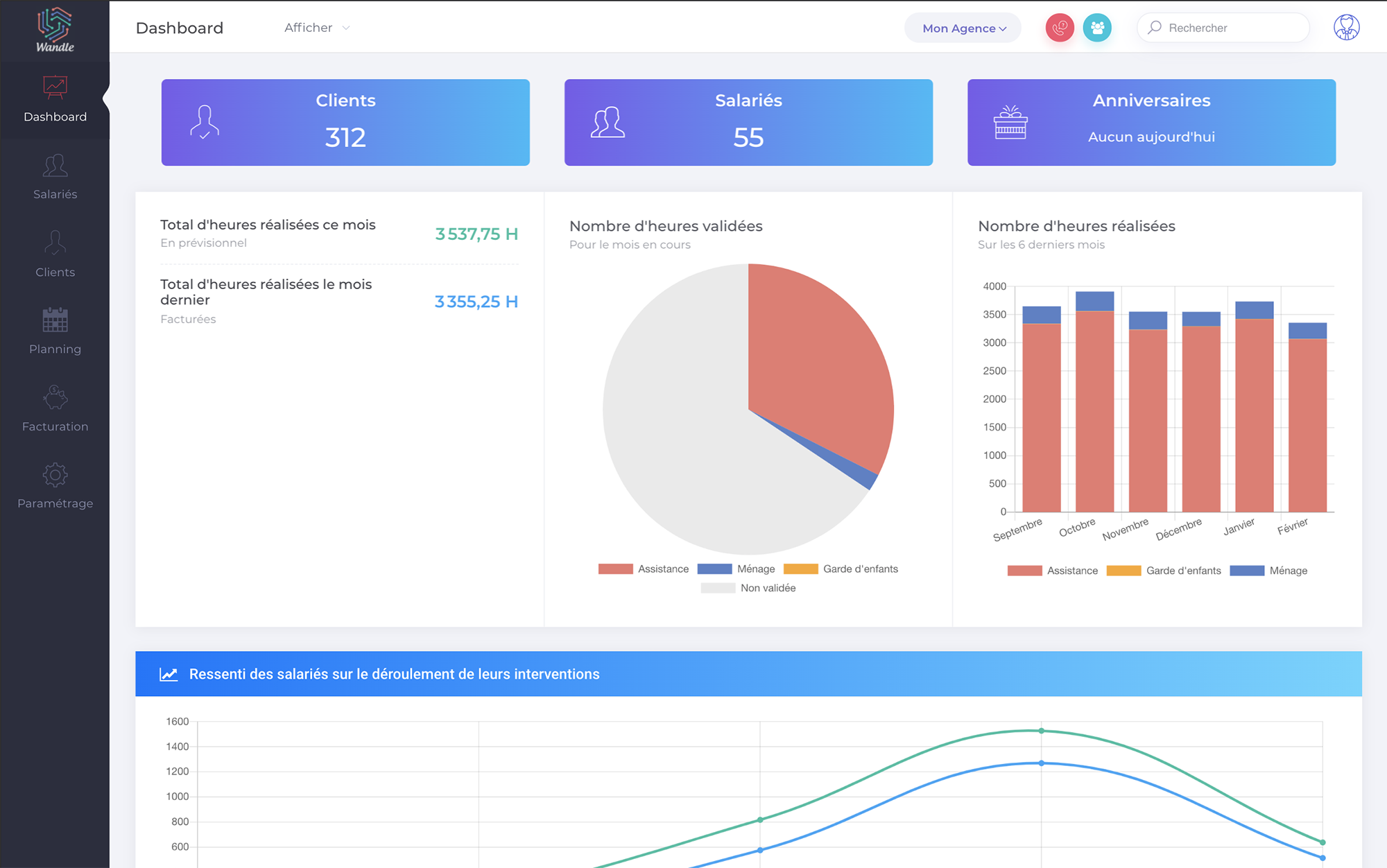Click the green line peak point

[x=1041, y=731]
